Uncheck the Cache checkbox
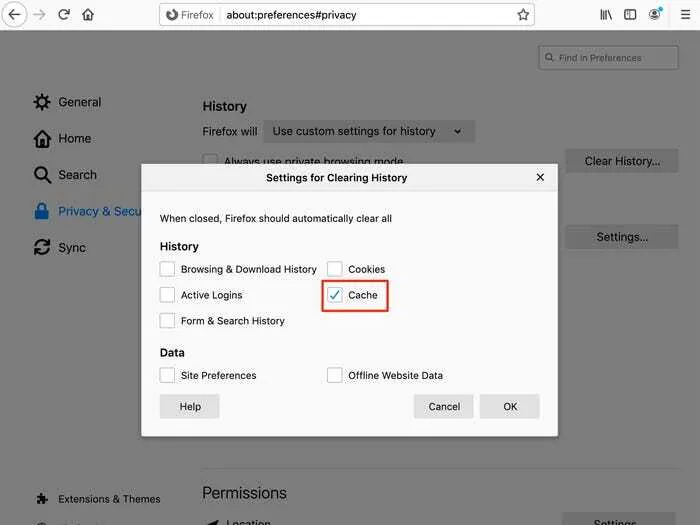The image size is (700, 525). pyautogui.click(x=334, y=295)
